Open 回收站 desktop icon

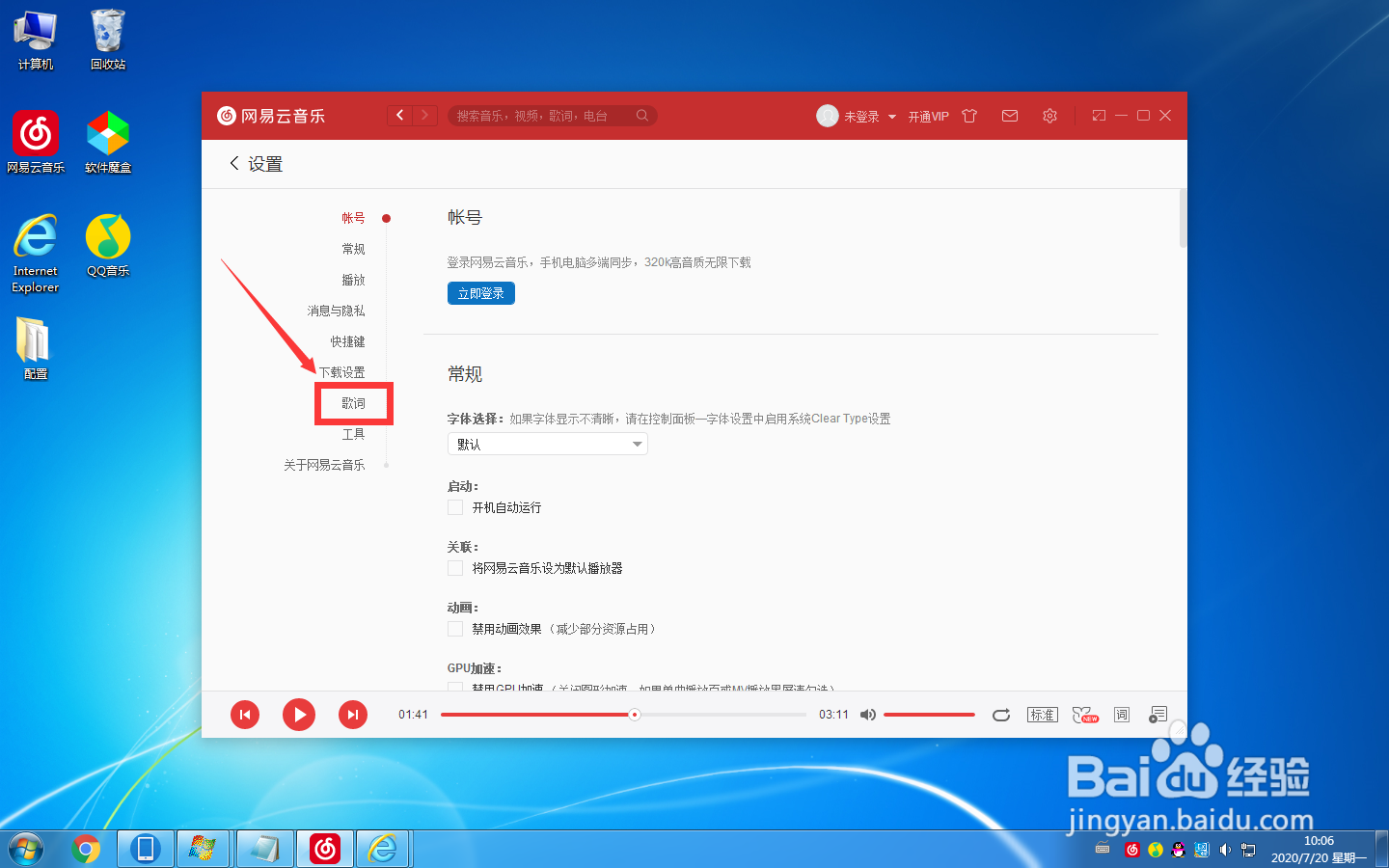[x=108, y=40]
